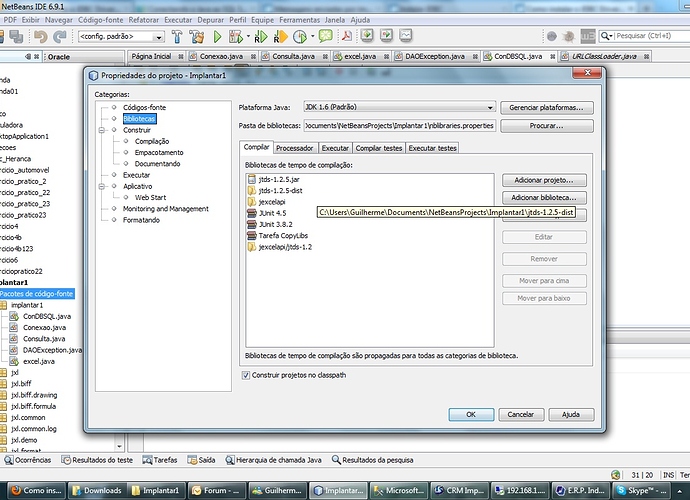The height and width of the screenshot is (500, 690).
Task: Open dropdown arrow next to Profile icon
Action: 312,37
